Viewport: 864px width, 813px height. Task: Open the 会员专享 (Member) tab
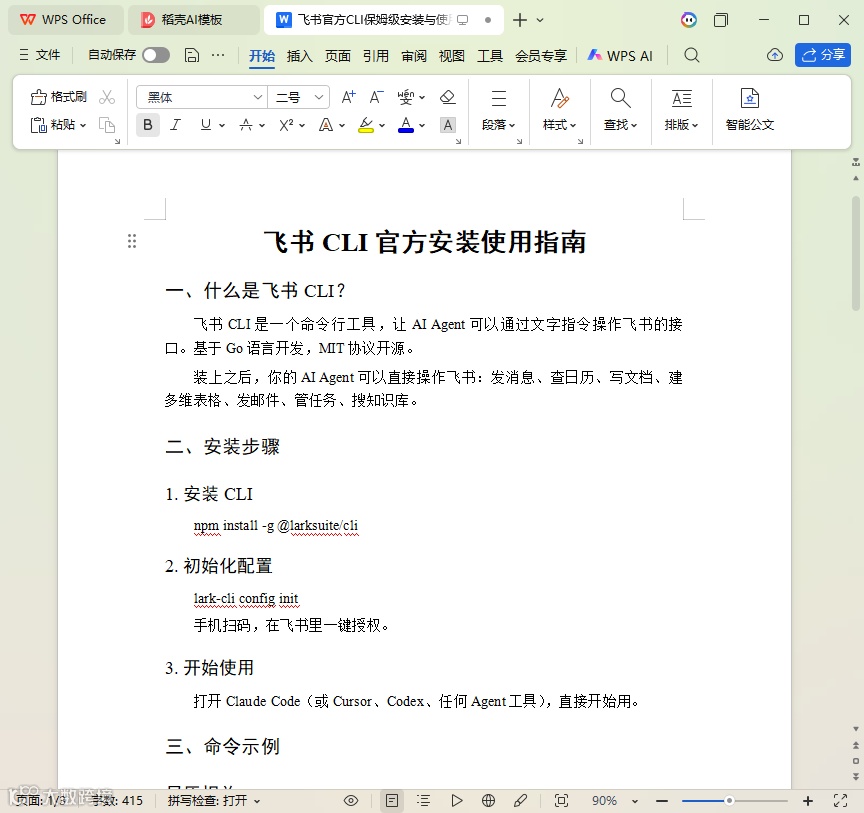pos(541,56)
